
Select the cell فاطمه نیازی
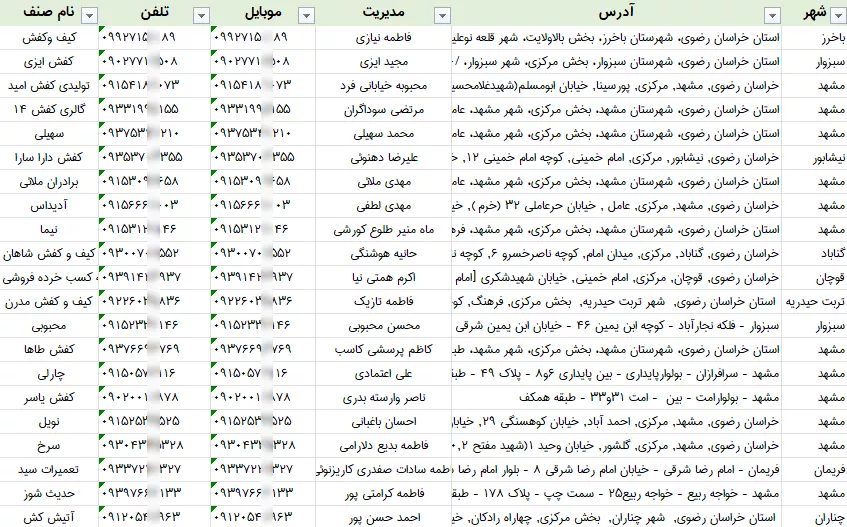click(x=384, y=38)
